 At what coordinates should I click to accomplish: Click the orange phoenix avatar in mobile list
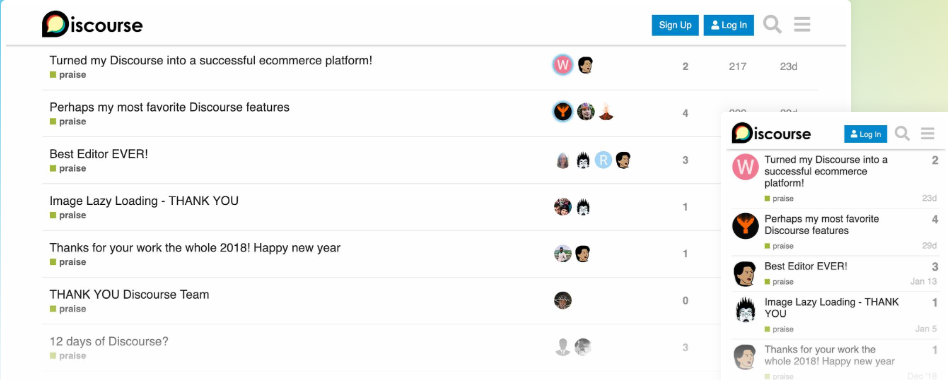click(x=745, y=226)
